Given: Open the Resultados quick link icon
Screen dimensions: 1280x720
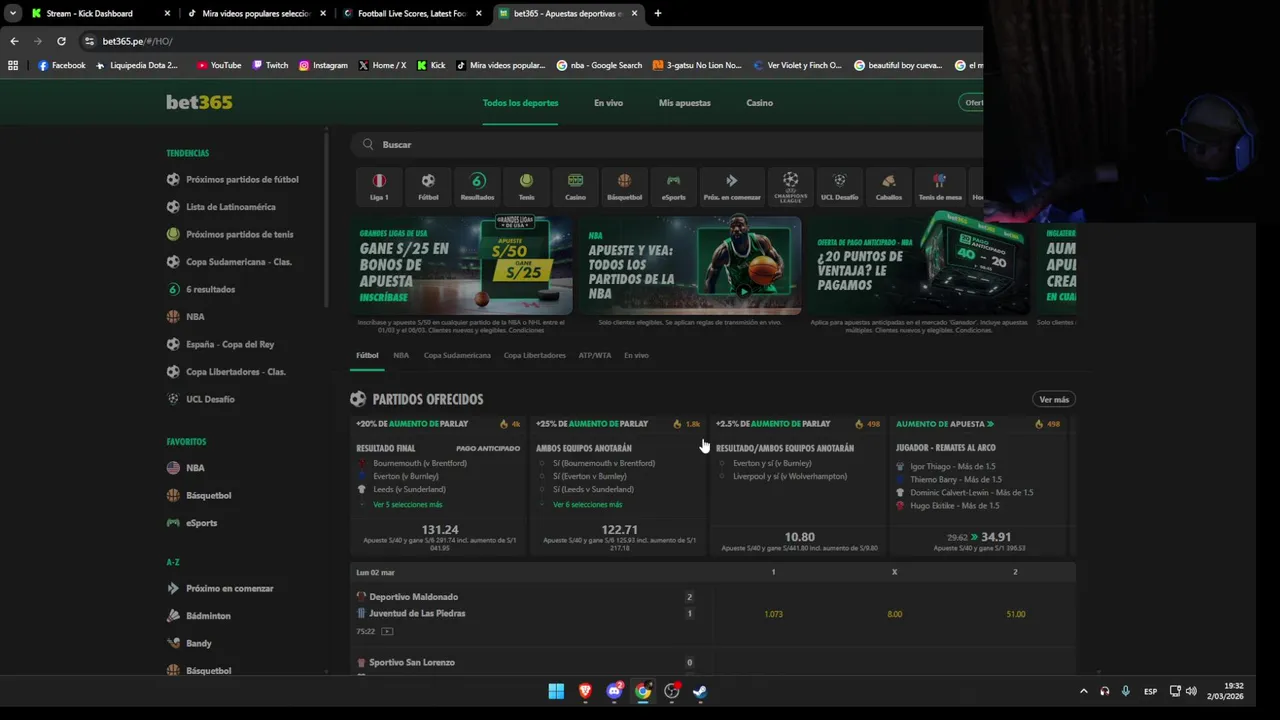Looking at the screenshot, I should [477, 186].
